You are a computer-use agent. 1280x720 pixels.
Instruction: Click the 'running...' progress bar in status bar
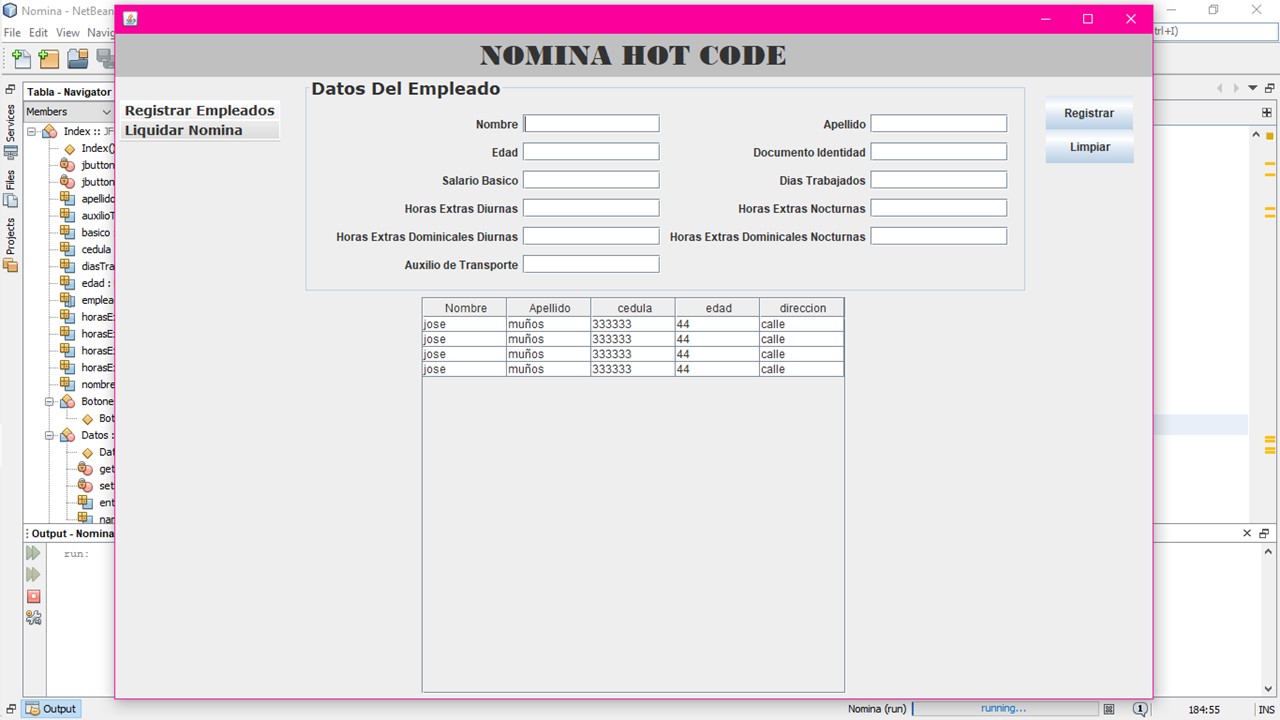[x=1004, y=708]
